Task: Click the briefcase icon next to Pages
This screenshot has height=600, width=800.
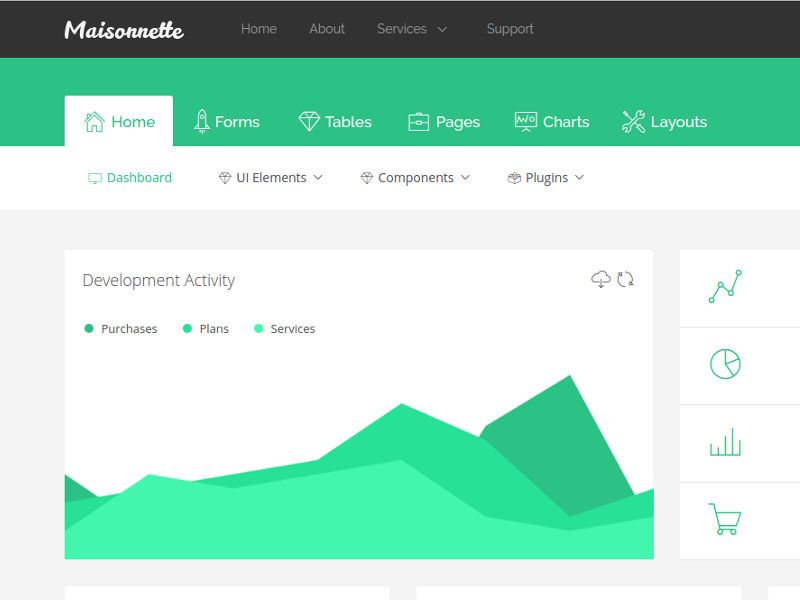Action: tap(418, 122)
